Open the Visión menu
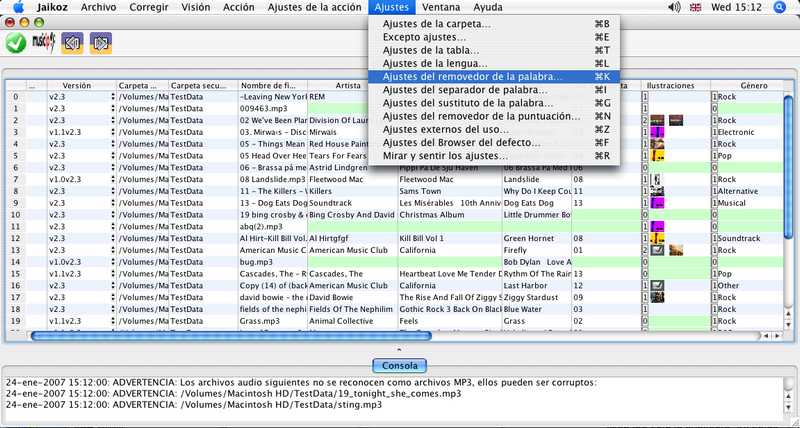The width and height of the screenshot is (800, 428). click(x=196, y=7)
